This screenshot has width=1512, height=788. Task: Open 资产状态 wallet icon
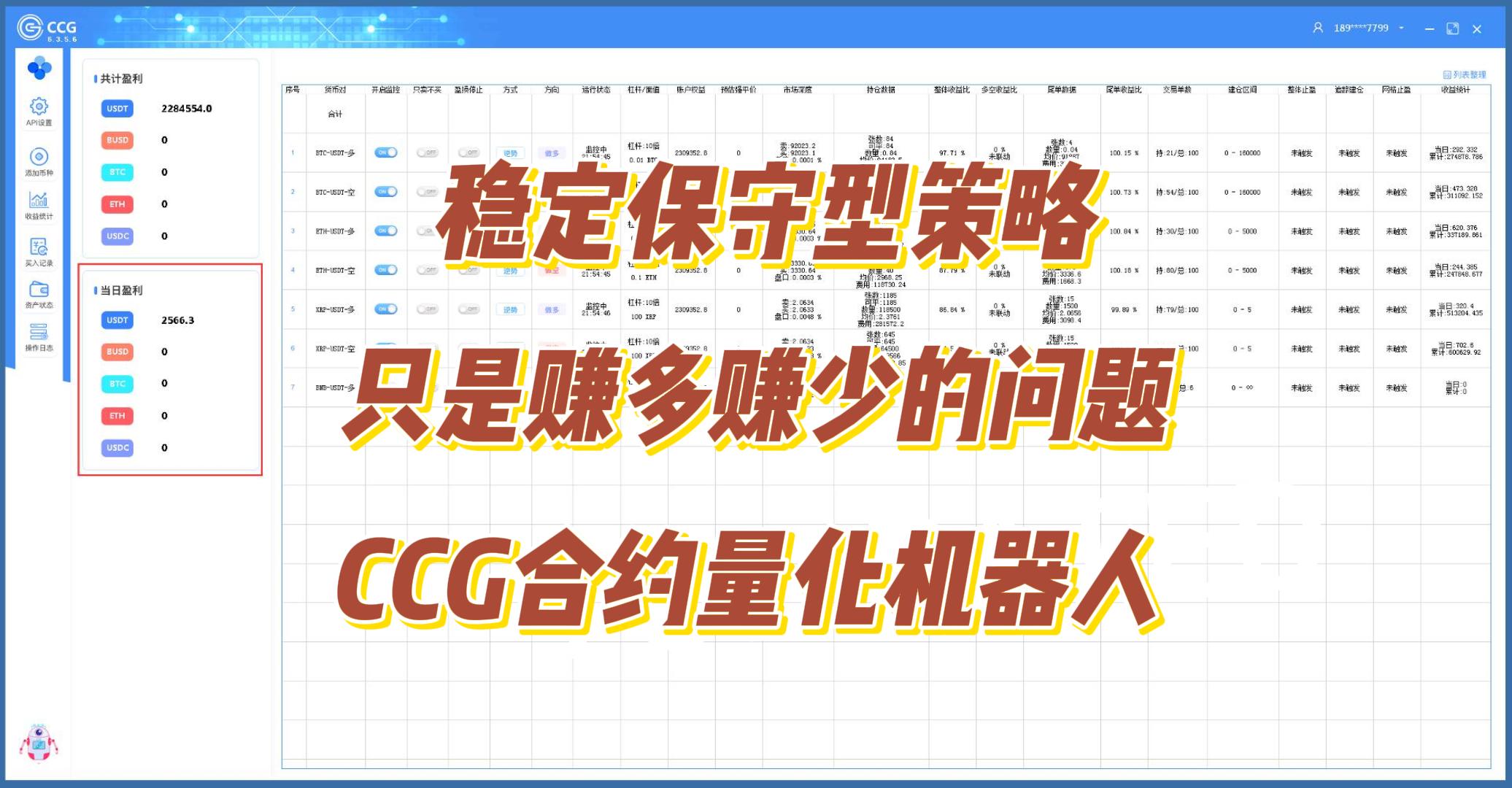(x=39, y=293)
